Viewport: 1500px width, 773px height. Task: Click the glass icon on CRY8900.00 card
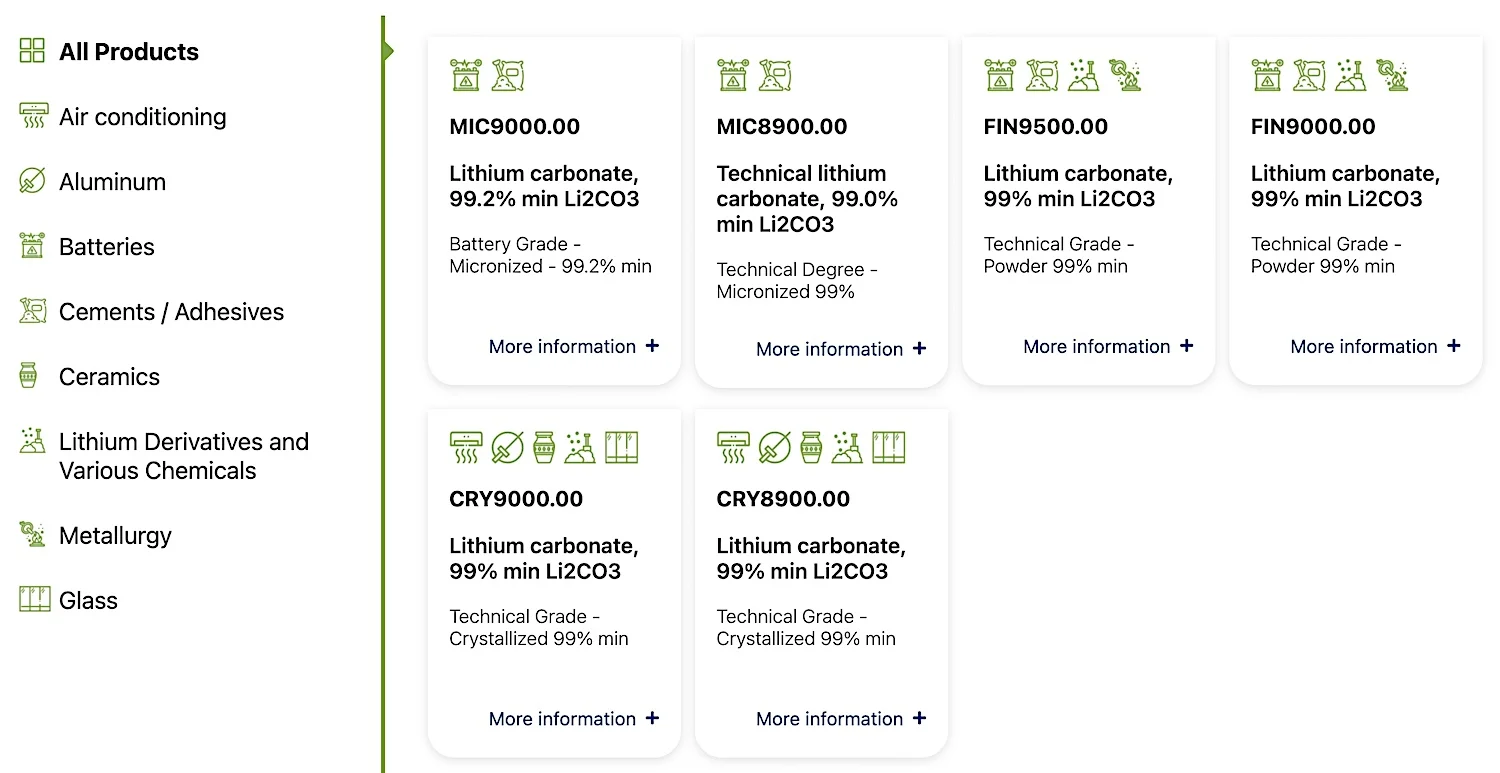coord(888,447)
